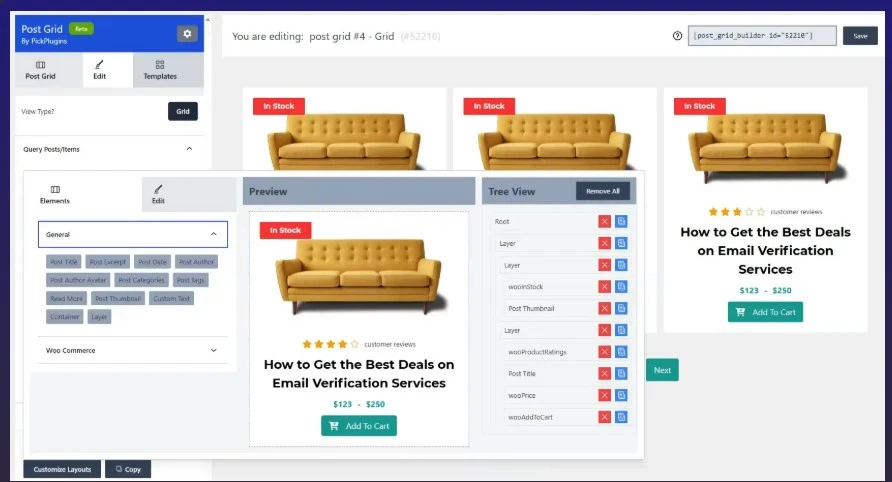Viewport: 892px width, 482px height.
Task: Open the settings gear in Post Grid header
Action: coord(187,34)
